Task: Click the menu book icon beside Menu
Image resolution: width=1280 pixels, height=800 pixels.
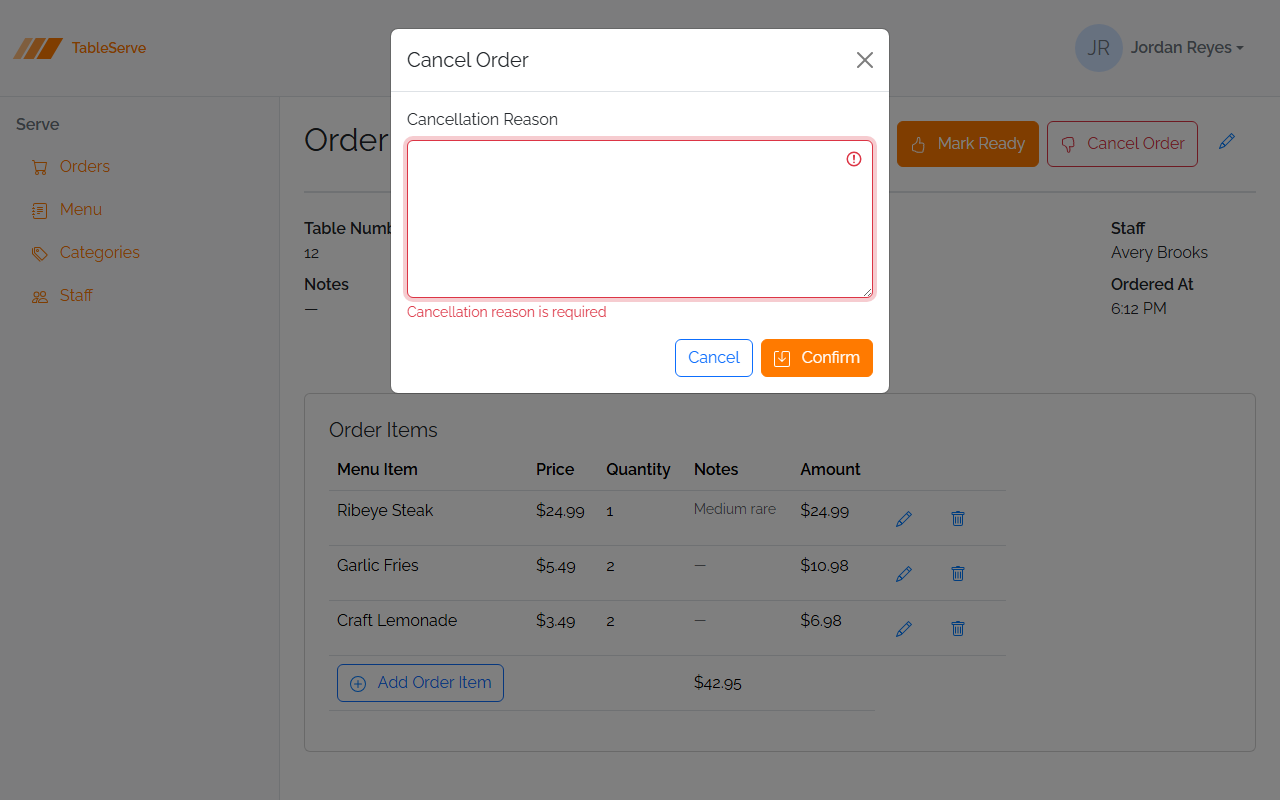Action: point(40,211)
